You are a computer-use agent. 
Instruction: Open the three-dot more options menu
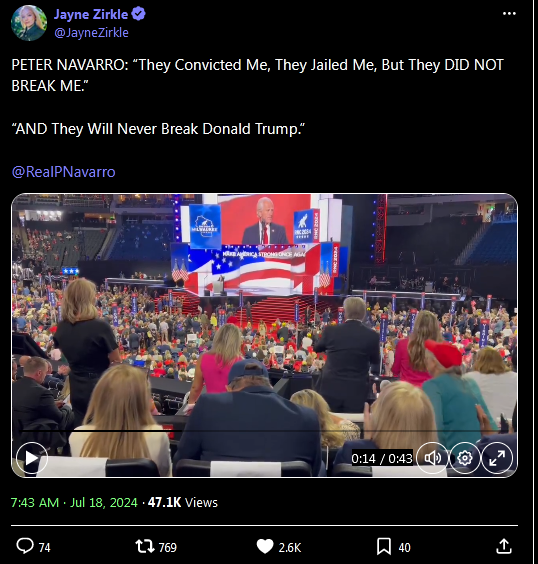pos(509,14)
